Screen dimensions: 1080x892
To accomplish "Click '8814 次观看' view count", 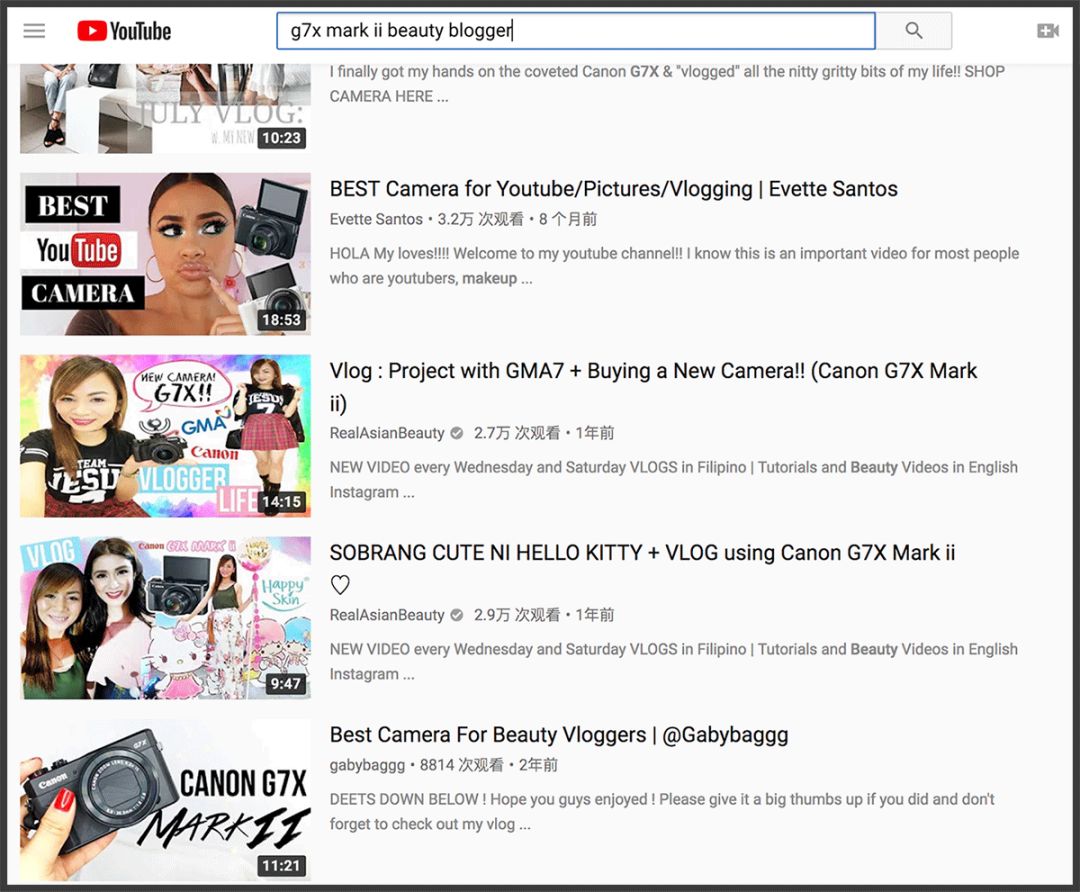I will pyautogui.click(x=461, y=765).
